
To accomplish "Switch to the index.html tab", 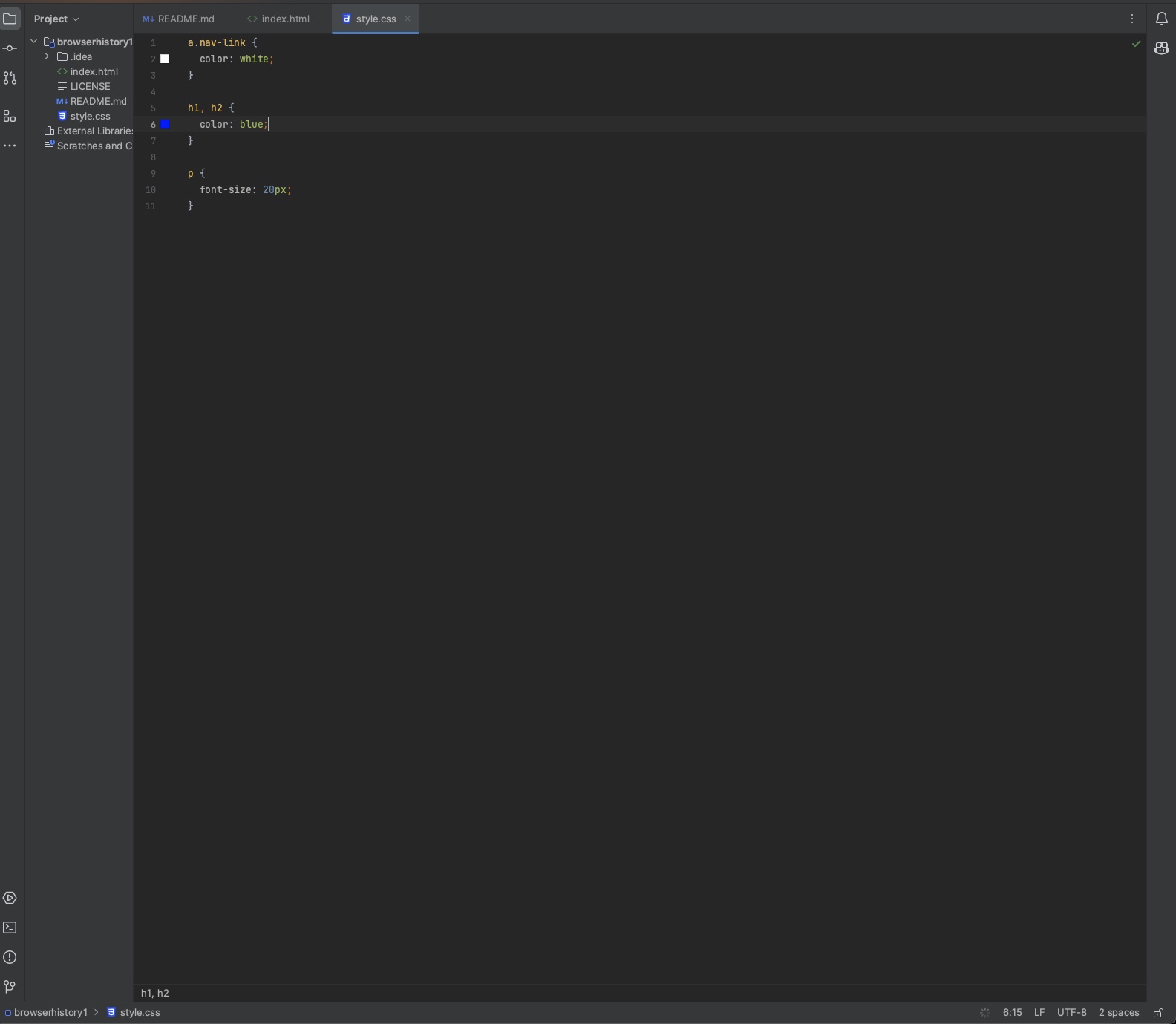I will pos(279,19).
